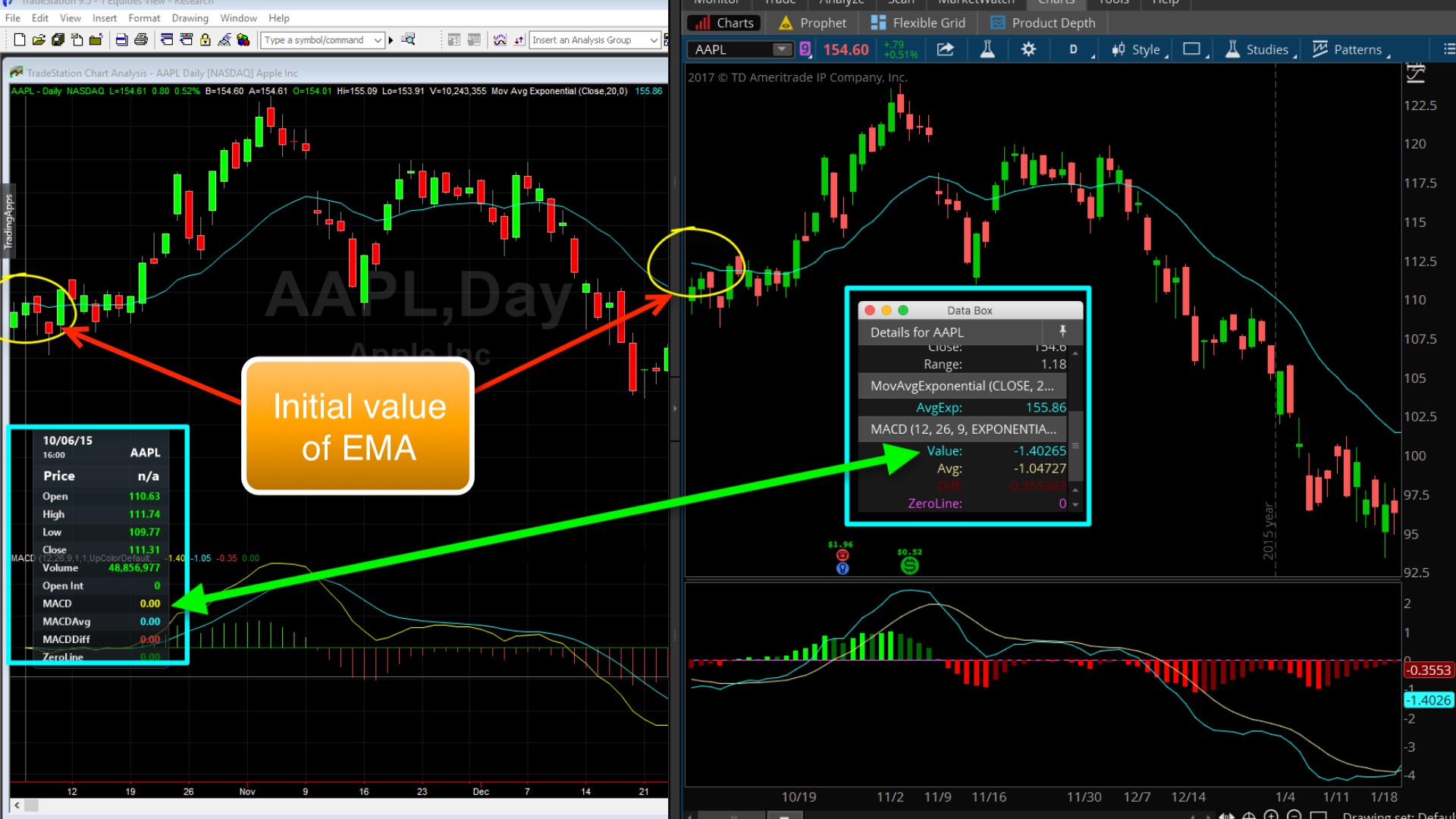The width and height of the screenshot is (1456, 819).
Task: Click the print icon in TradeStation toolbar
Action: [x=141, y=40]
